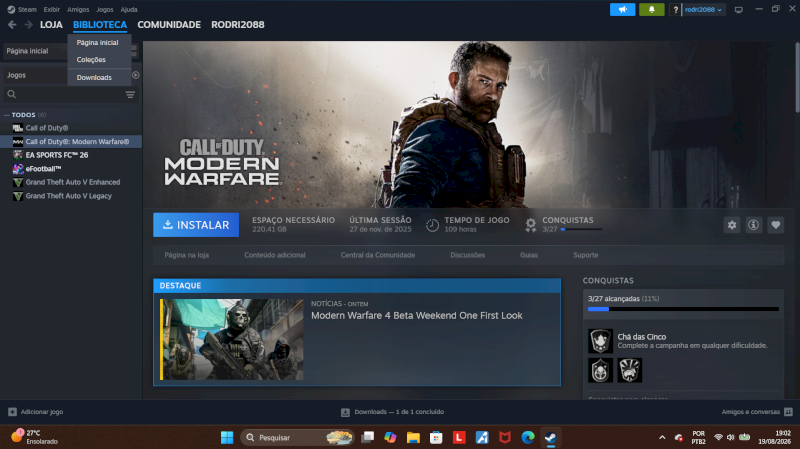Click the blue INSTALAR button
The width and height of the screenshot is (800, 449).
coord(196,225)
